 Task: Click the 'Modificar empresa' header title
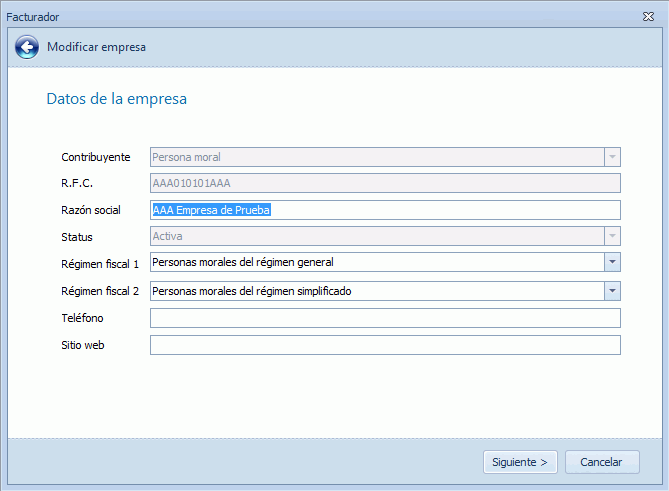[x=97, y=47]
